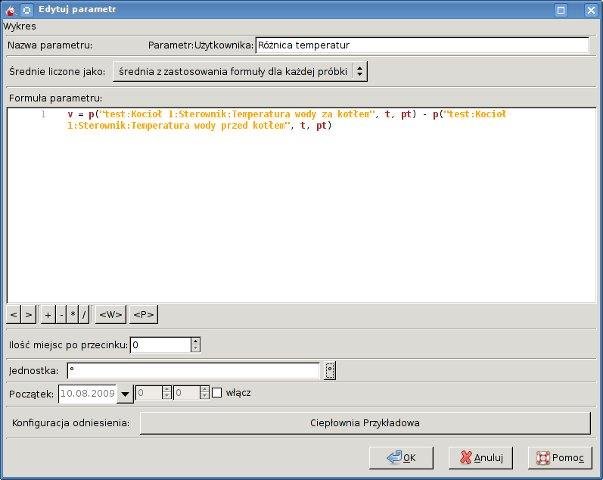603x480 pixels.
Task: Edit the Jednostka unit text field
Action: [x=193, y=371]
